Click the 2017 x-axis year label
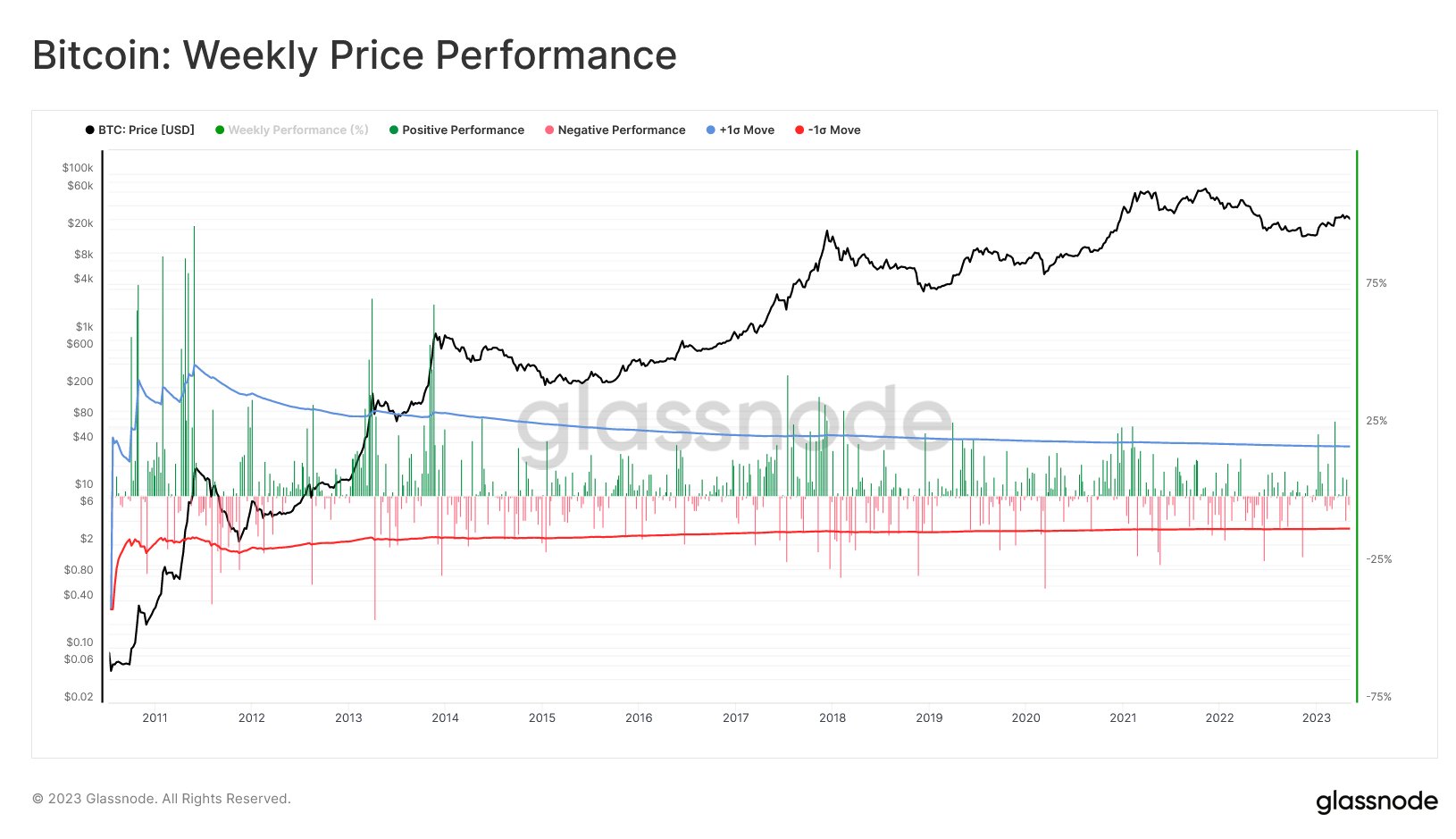Viewport: 1456px width, 839px height. (x=736, y=717)
